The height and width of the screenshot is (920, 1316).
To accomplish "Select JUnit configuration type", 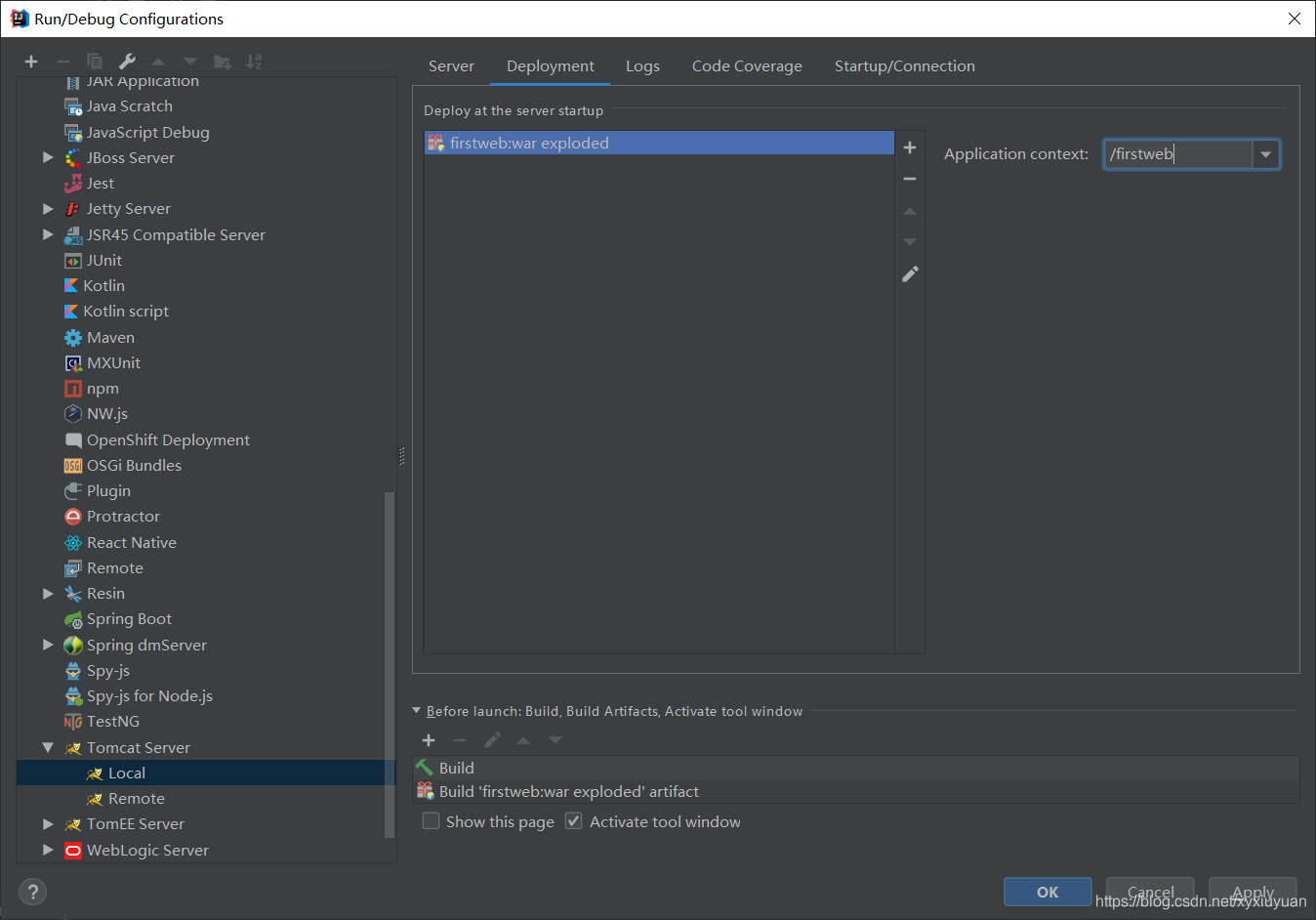I will (x=93, y=260).
